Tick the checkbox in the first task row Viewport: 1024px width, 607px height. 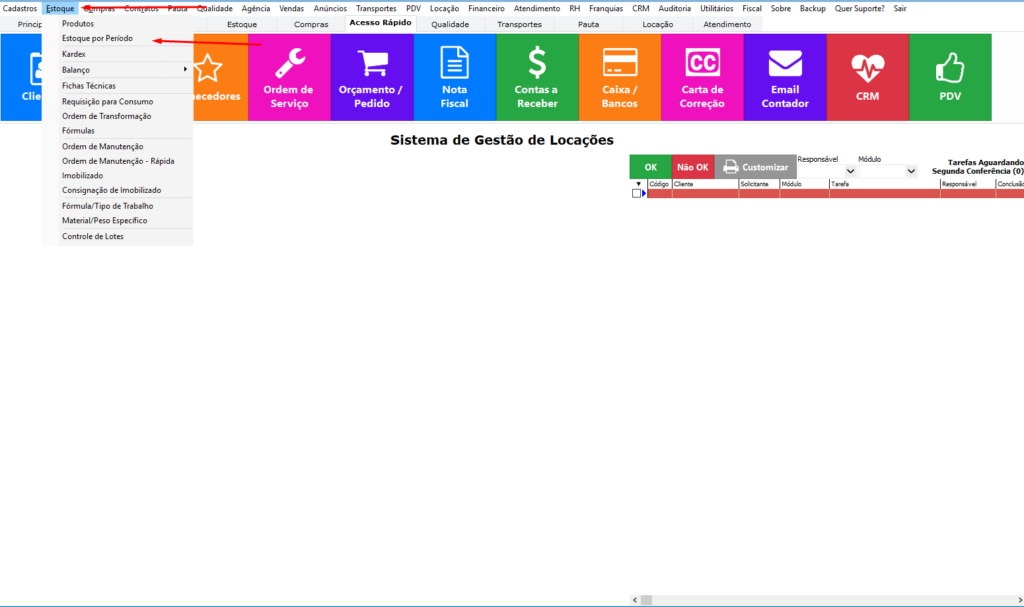[636, 194]
